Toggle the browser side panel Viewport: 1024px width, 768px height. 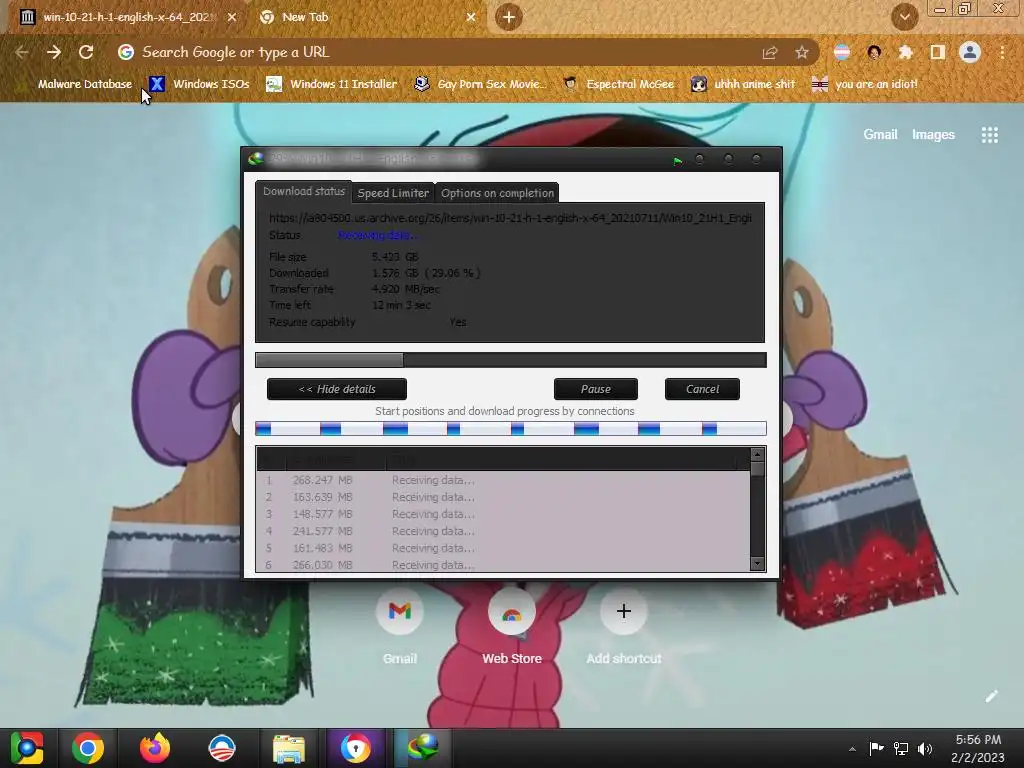coord(937,52)
